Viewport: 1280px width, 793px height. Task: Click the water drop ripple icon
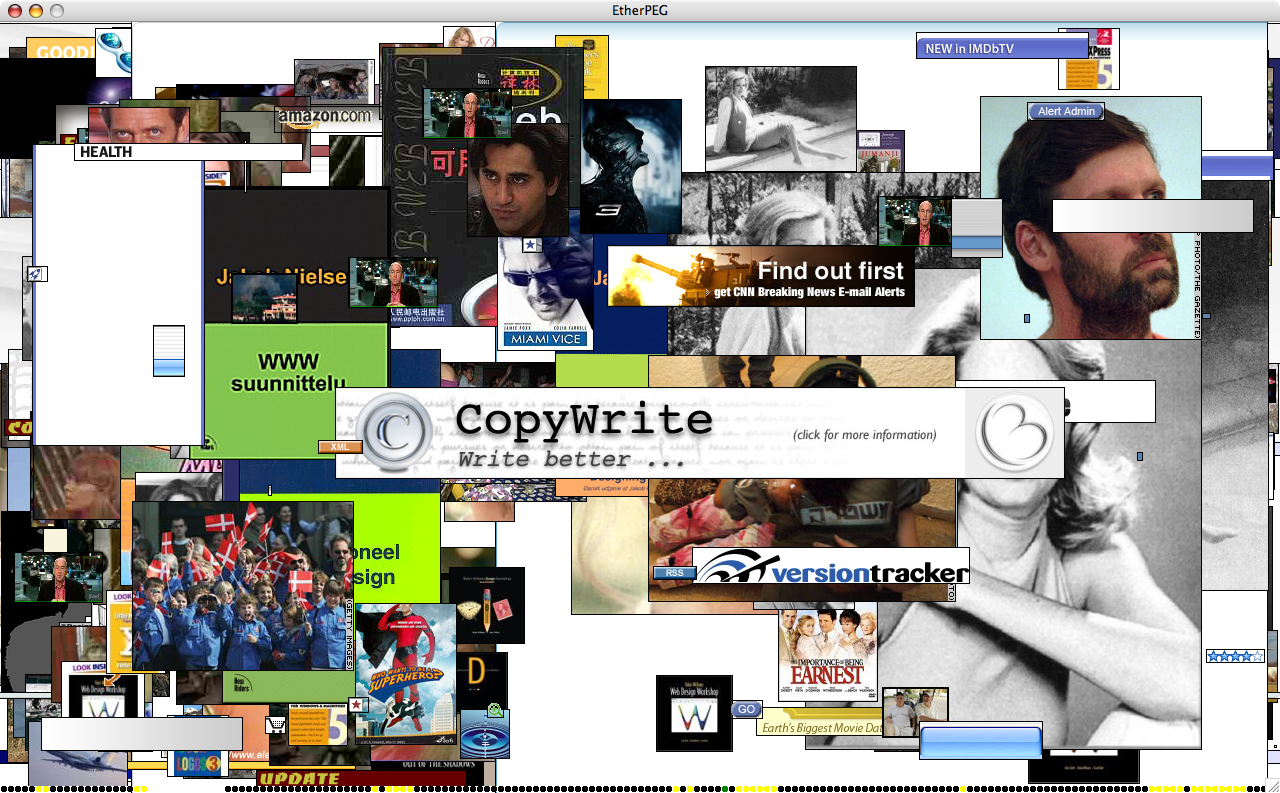pyautogui.click(x=485, y=734)
